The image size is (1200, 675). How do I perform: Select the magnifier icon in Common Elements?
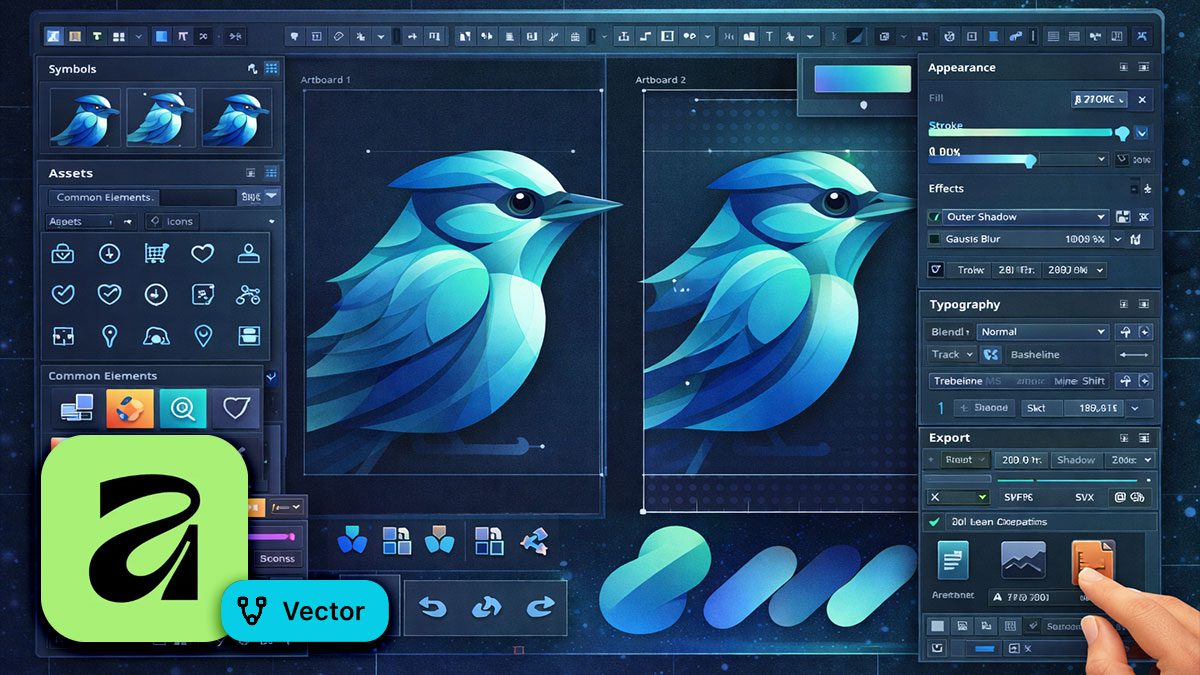click(183, 408)
